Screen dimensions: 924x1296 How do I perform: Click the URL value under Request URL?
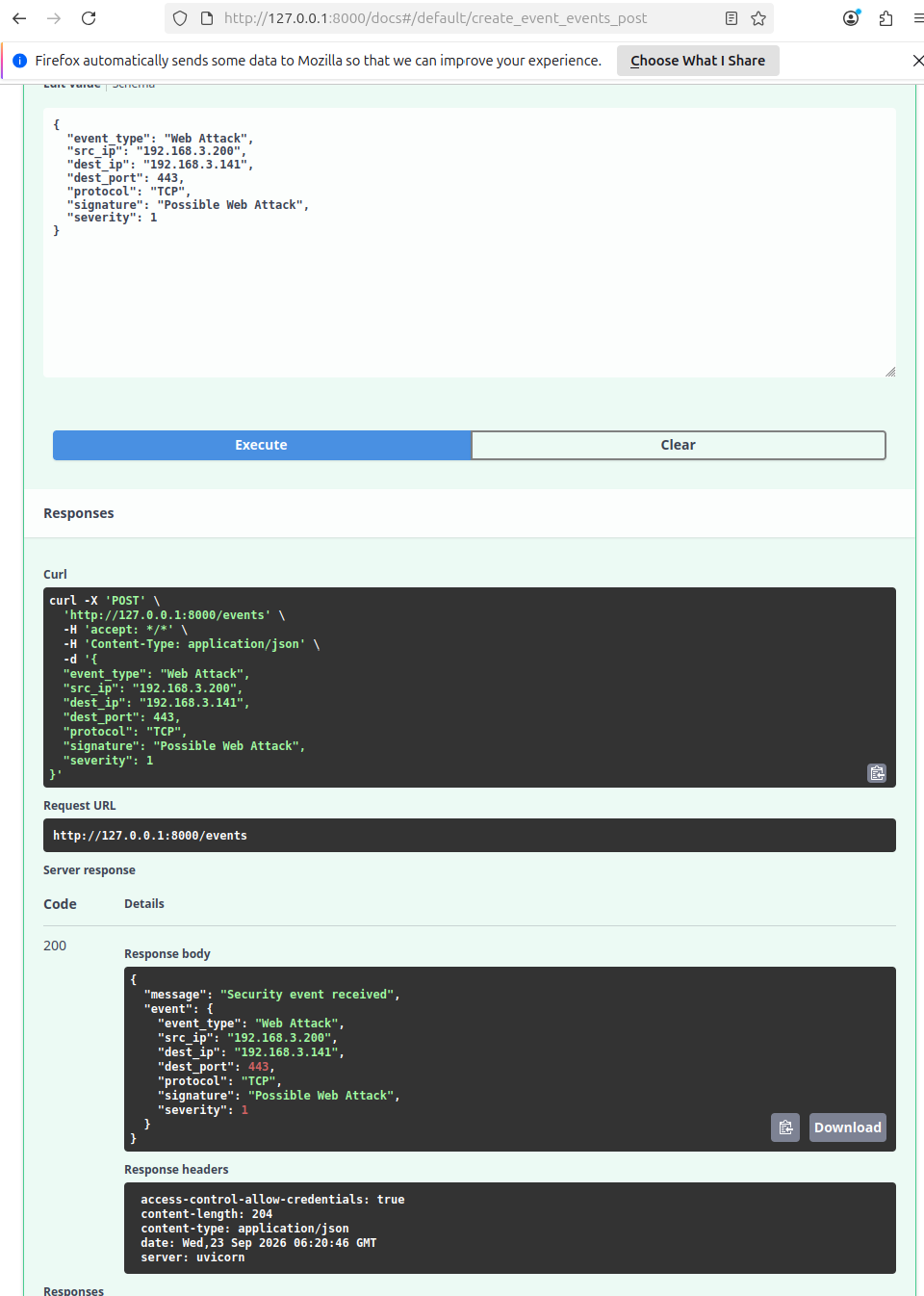(150, 836)
